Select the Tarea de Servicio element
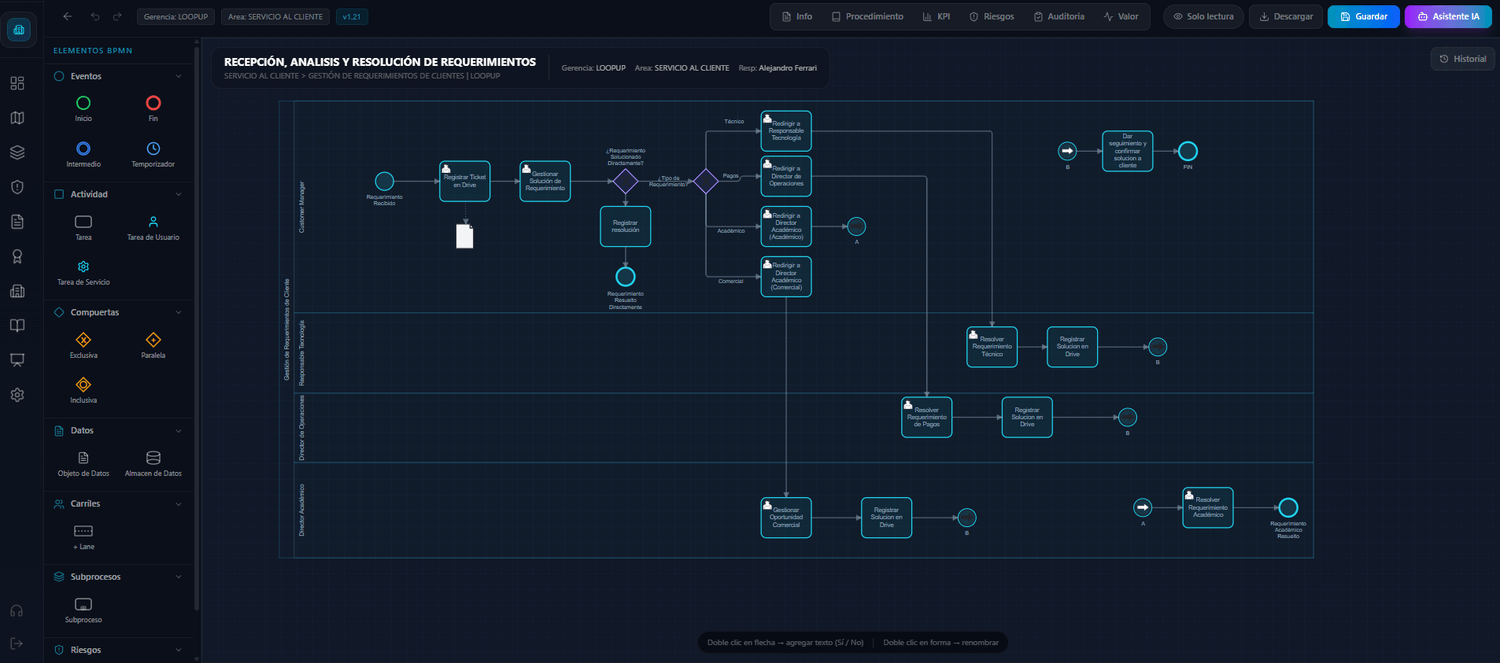 83,272
